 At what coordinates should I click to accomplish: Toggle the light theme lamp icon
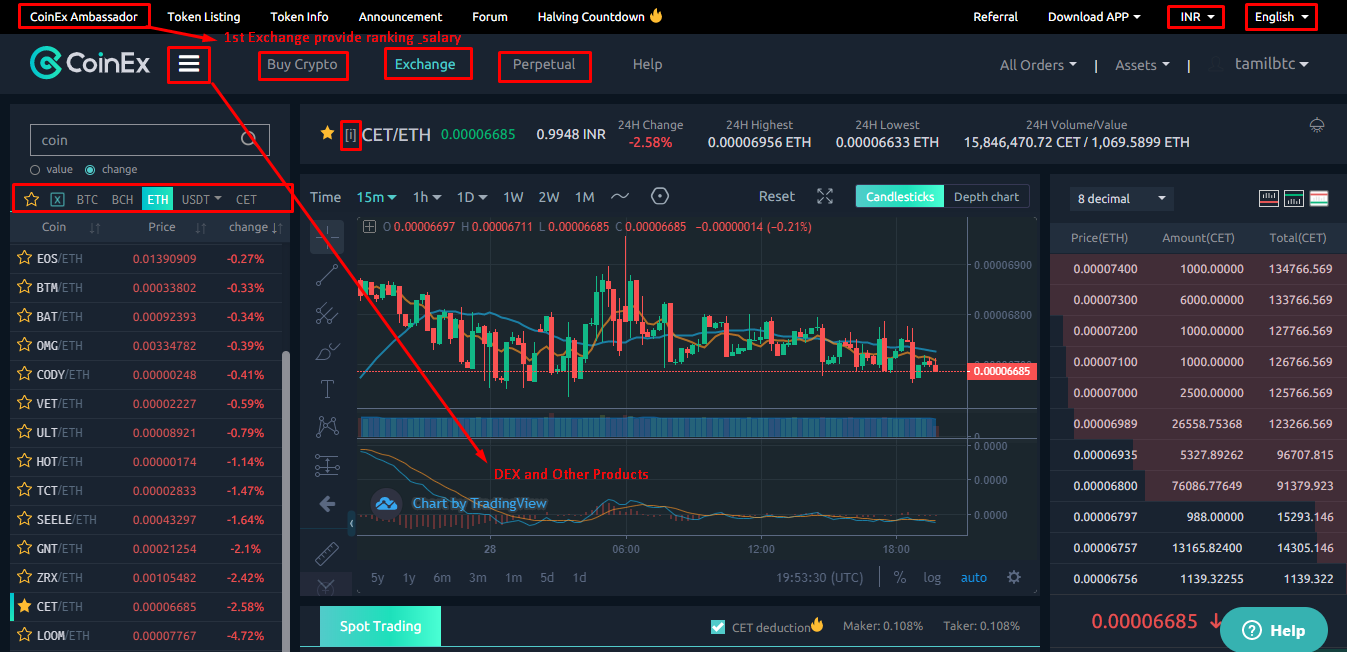(1317, 125)
